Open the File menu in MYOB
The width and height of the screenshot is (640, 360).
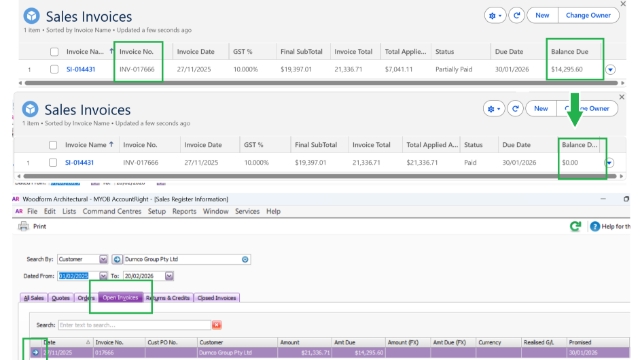(32, 211)
